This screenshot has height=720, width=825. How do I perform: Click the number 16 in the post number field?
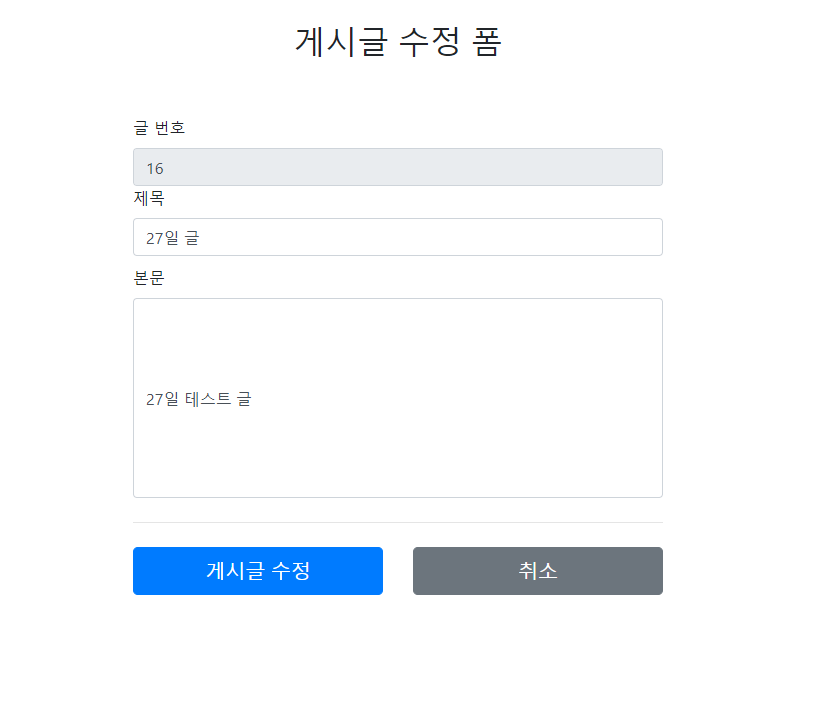[155, 167]
